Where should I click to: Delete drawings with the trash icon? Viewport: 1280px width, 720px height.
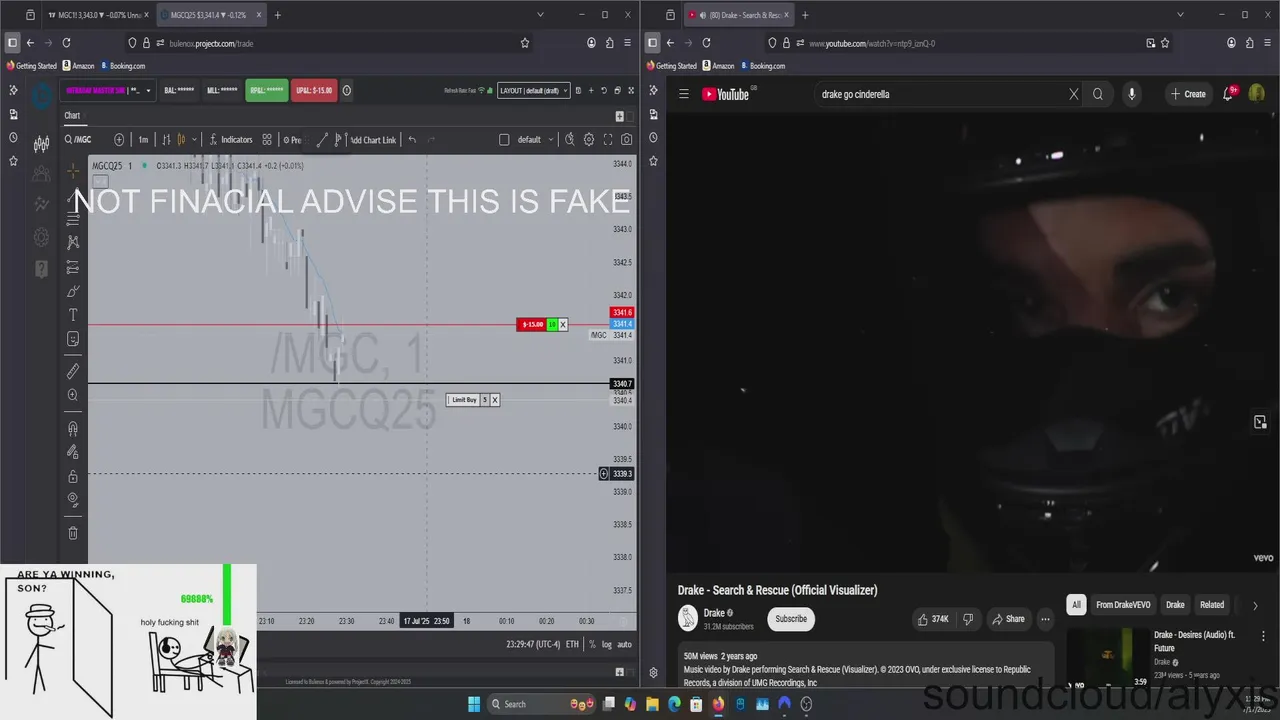tap(73, 533)
